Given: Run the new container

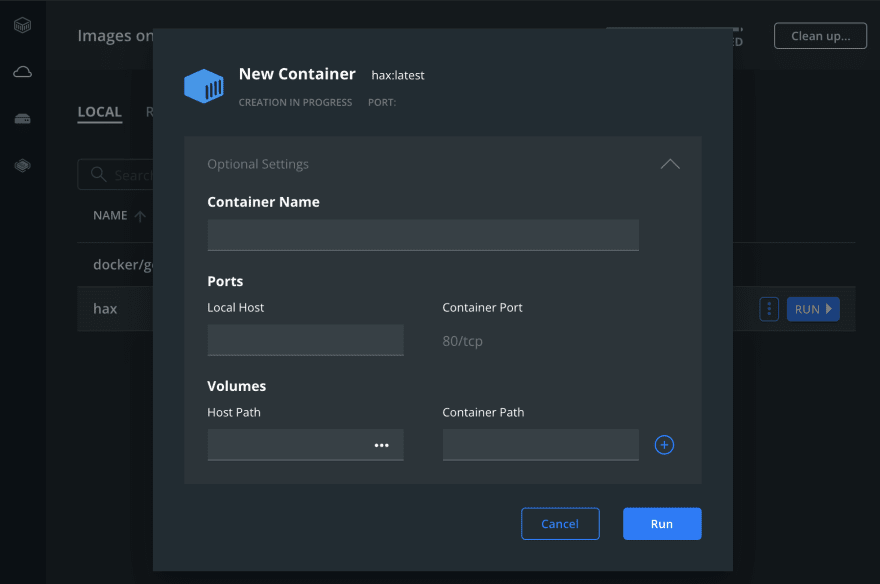Looking at the screenshot, I should 662,524.
